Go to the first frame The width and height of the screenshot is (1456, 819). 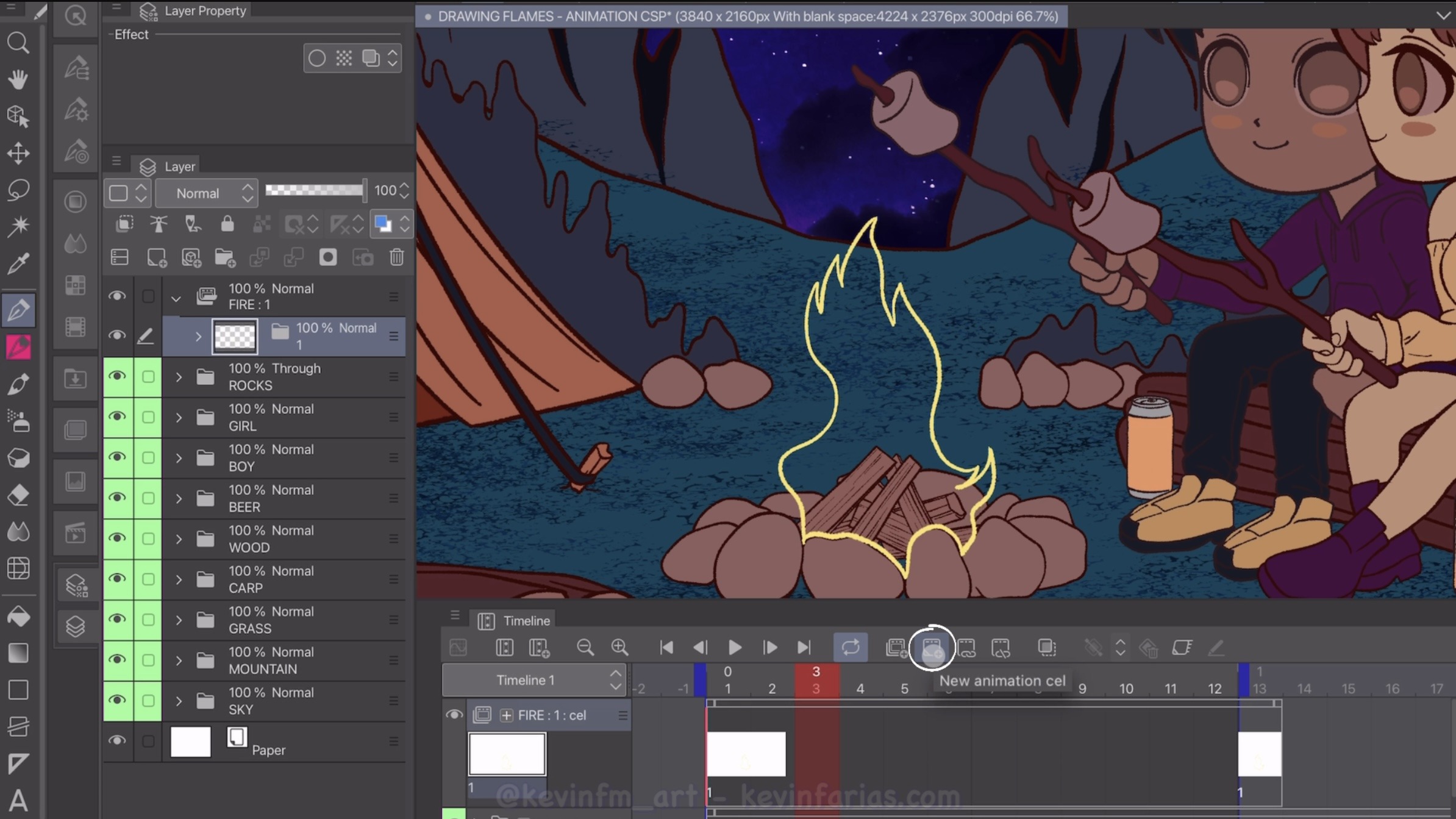pos(666,648)
